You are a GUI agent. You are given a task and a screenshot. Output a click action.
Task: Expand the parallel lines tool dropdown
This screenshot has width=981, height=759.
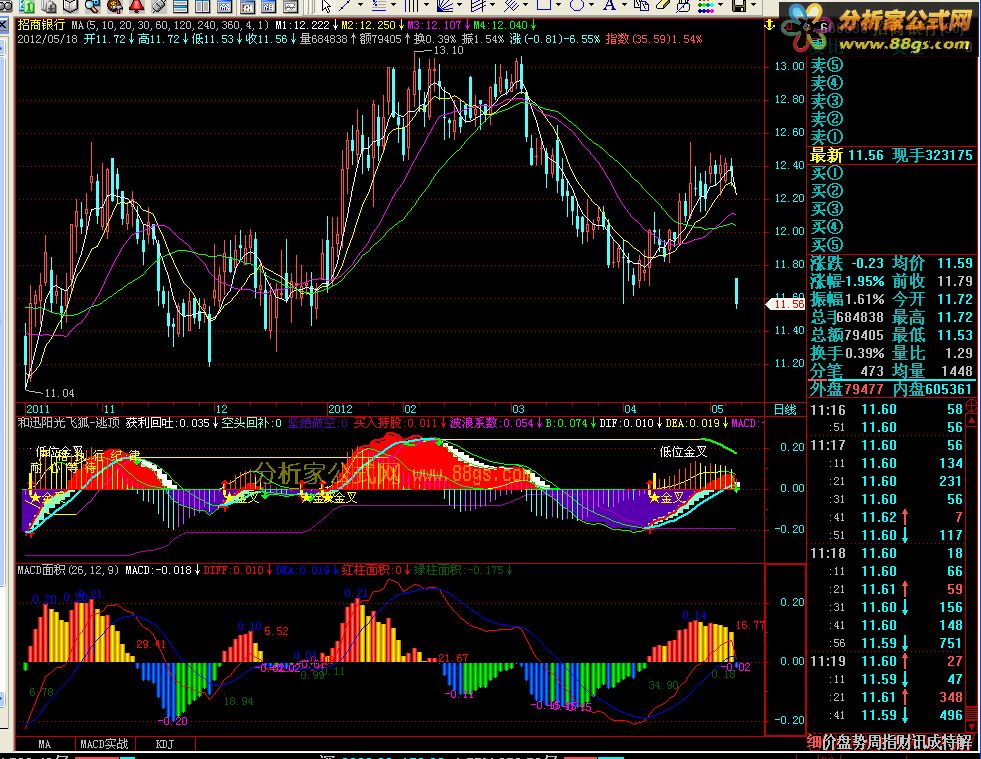pos(492,5)
